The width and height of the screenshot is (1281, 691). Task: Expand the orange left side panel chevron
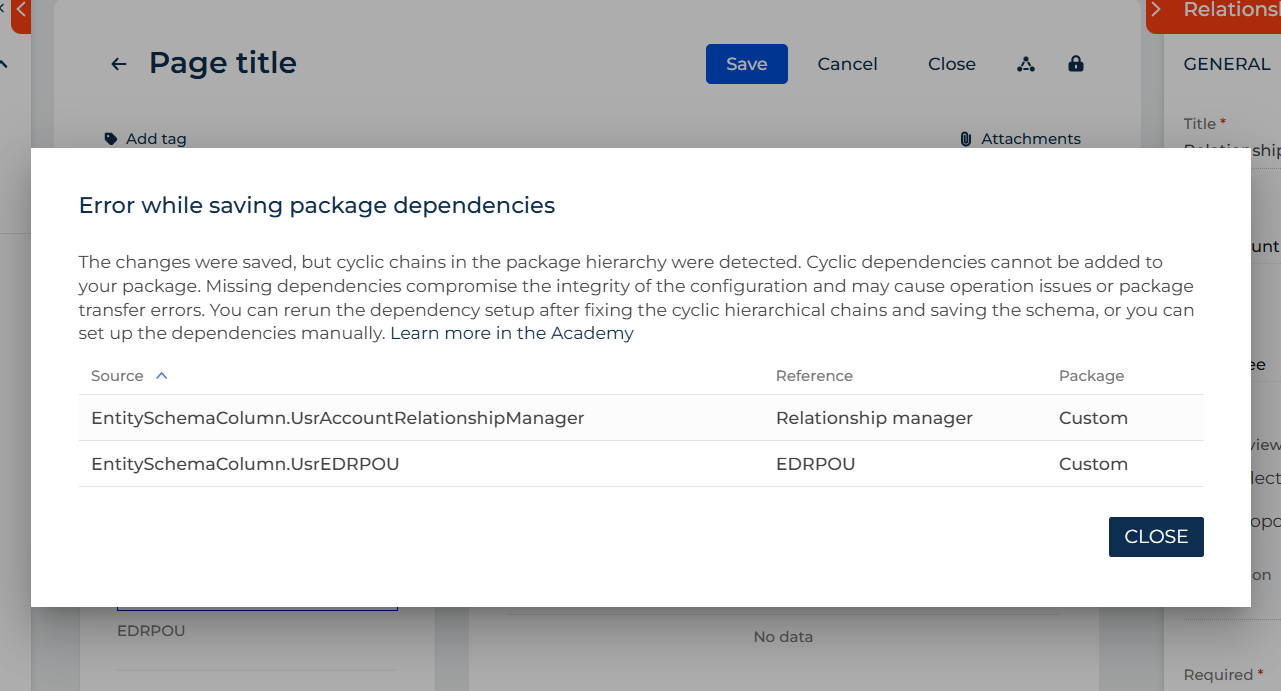click(x=20, y=12)
